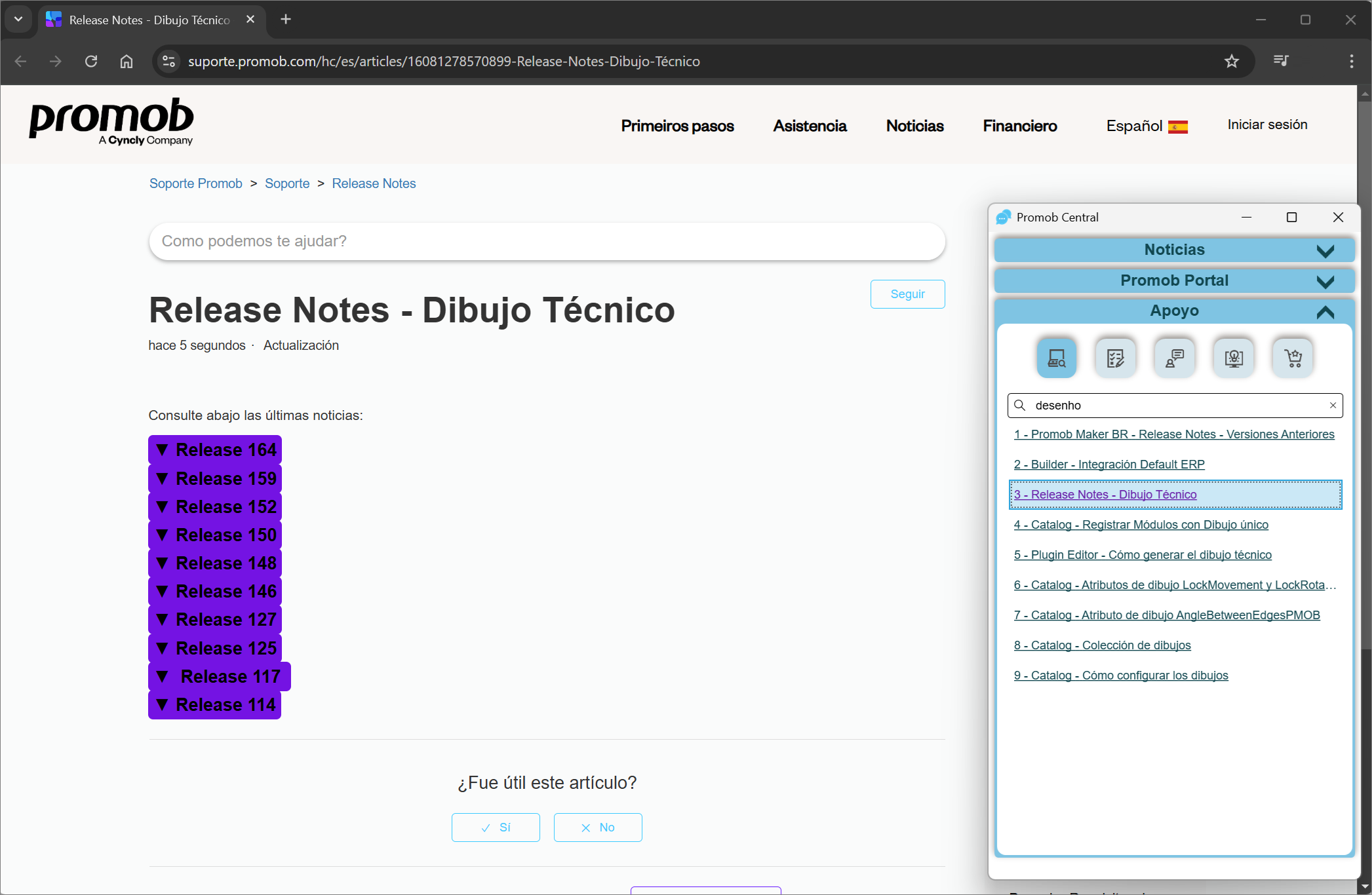Open the media control icon in the toolbar
The height and width of the screenshot is (895, 1372).
(1281, 61)
